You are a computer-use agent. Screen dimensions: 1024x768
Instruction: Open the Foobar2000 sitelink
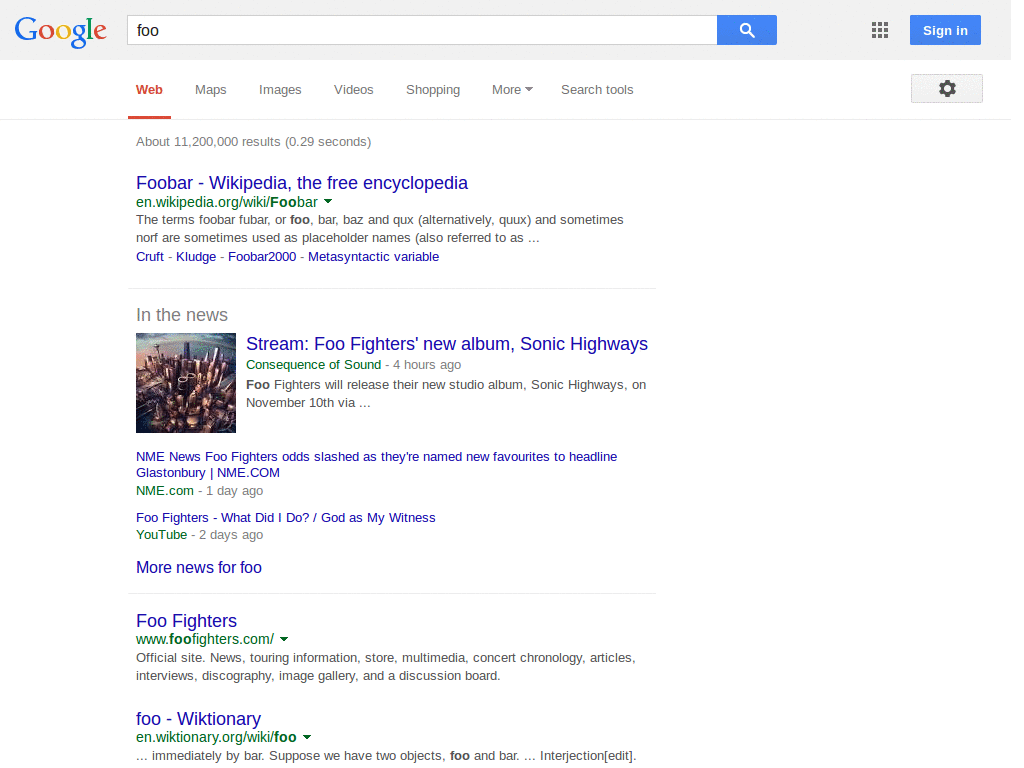[x=262, y=257]
